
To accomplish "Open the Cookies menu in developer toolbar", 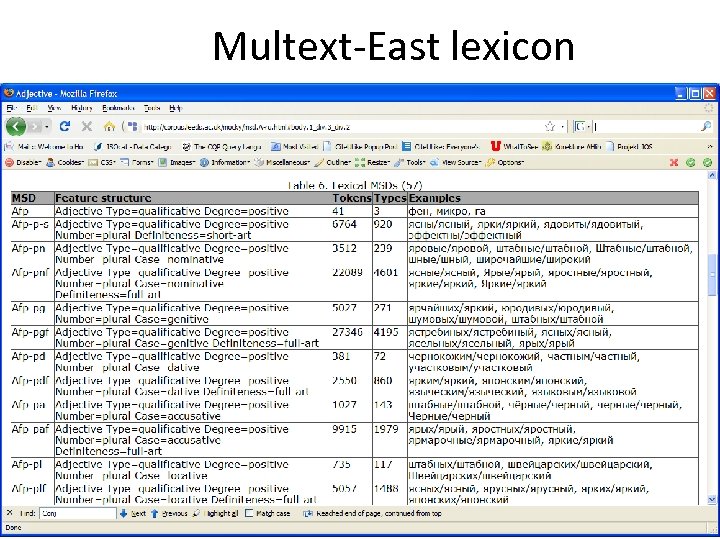I will pyautogui.click(x=65, y=163).
